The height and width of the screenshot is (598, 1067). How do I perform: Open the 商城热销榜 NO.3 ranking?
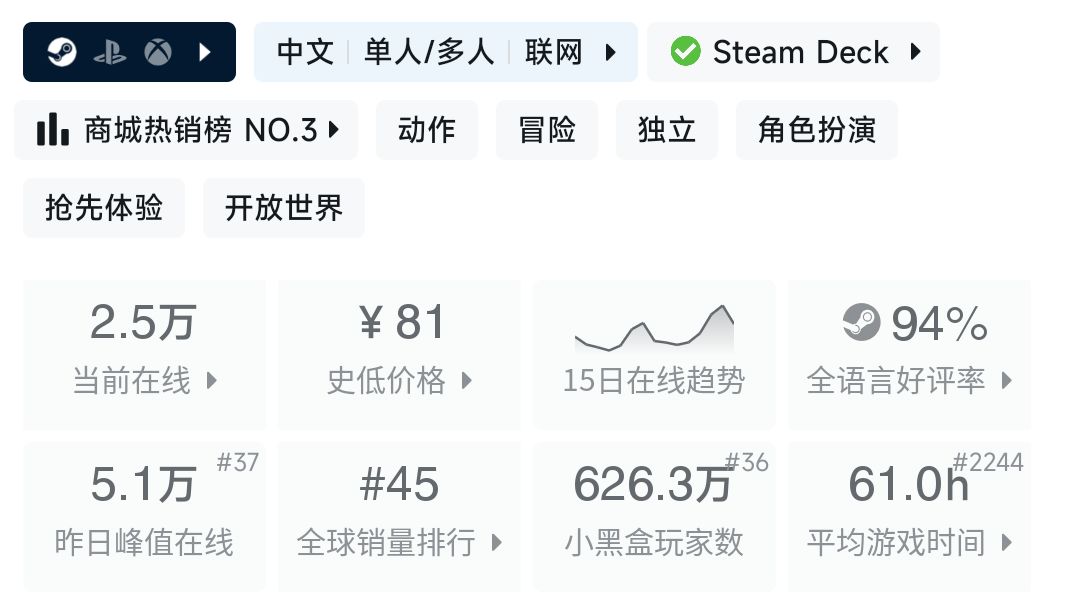pyautogui.click(x=200, y=130)
